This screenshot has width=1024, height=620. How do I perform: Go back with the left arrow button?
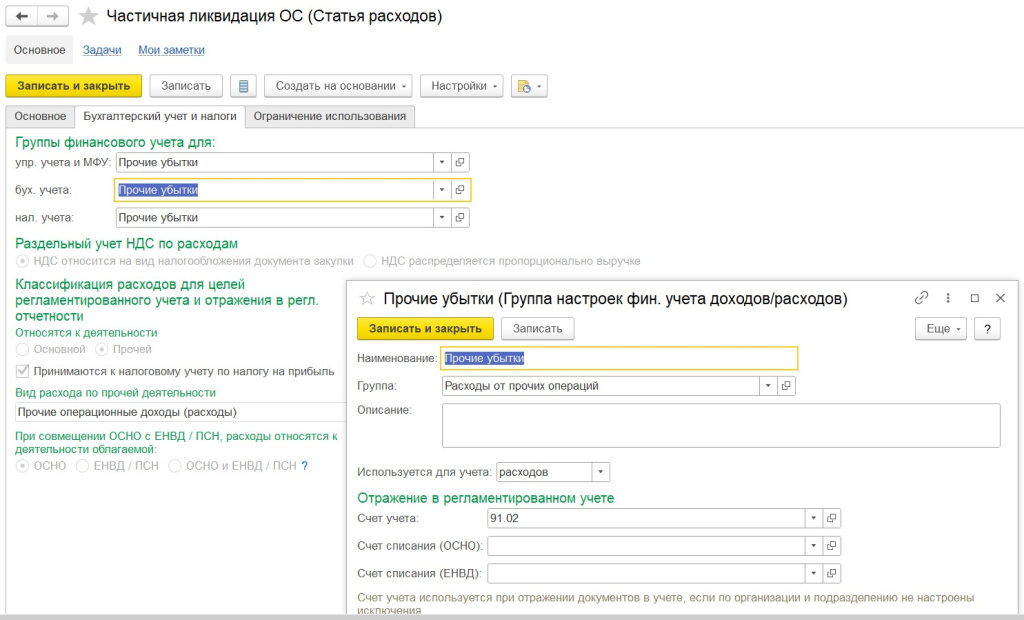22,16
